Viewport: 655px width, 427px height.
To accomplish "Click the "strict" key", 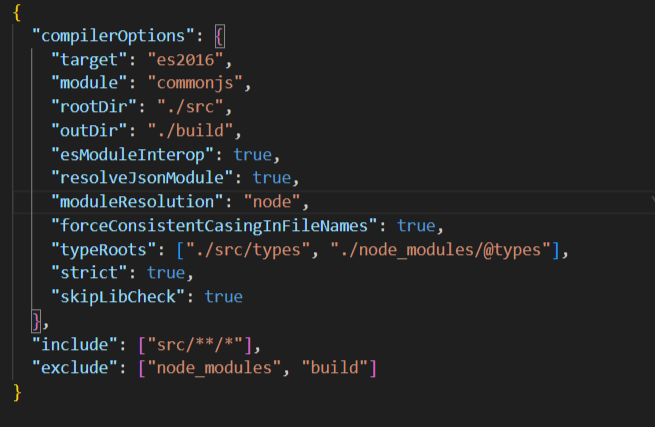I will pos(89,273).
